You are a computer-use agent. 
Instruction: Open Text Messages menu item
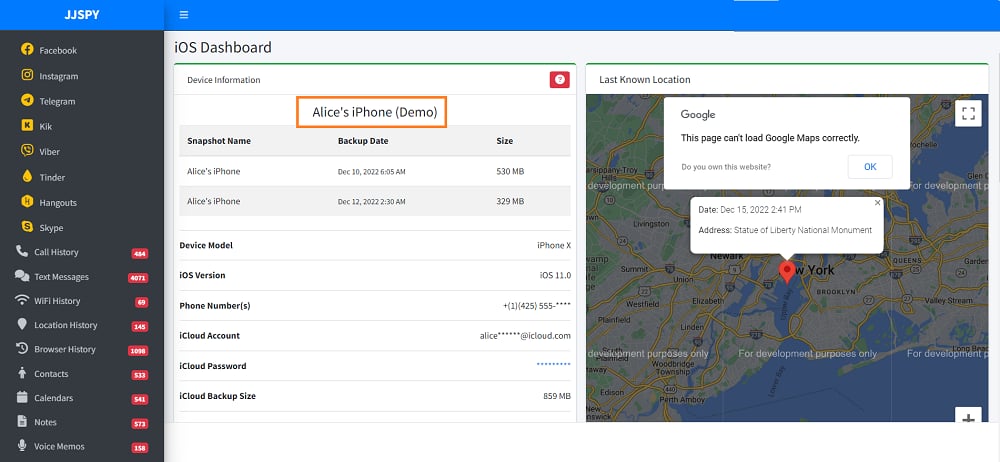click(61, 277)
